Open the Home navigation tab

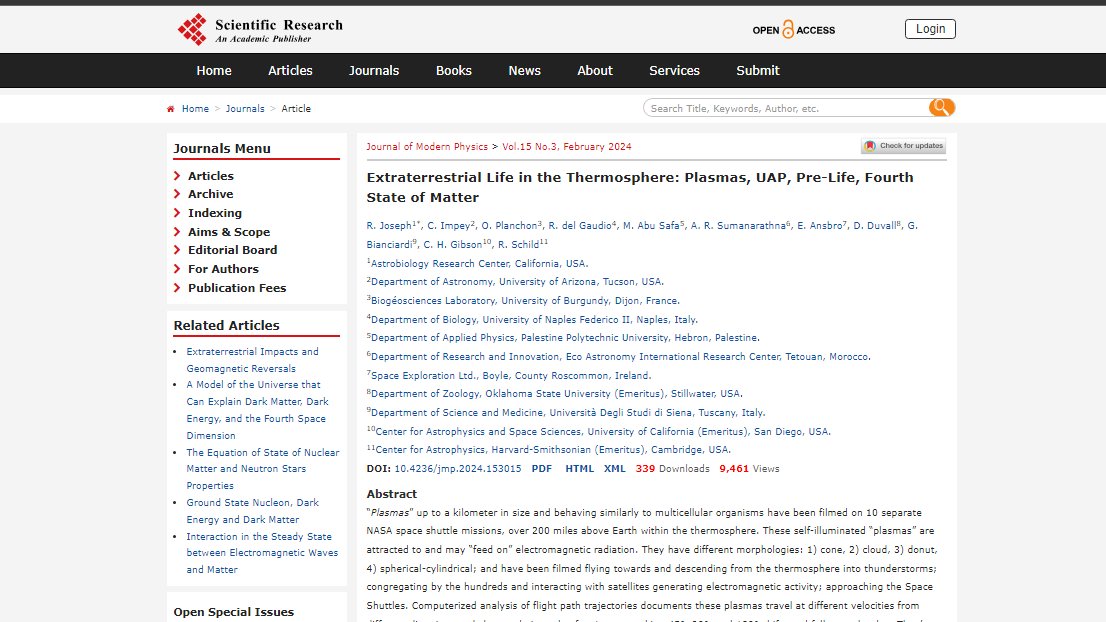pos(214,71)
